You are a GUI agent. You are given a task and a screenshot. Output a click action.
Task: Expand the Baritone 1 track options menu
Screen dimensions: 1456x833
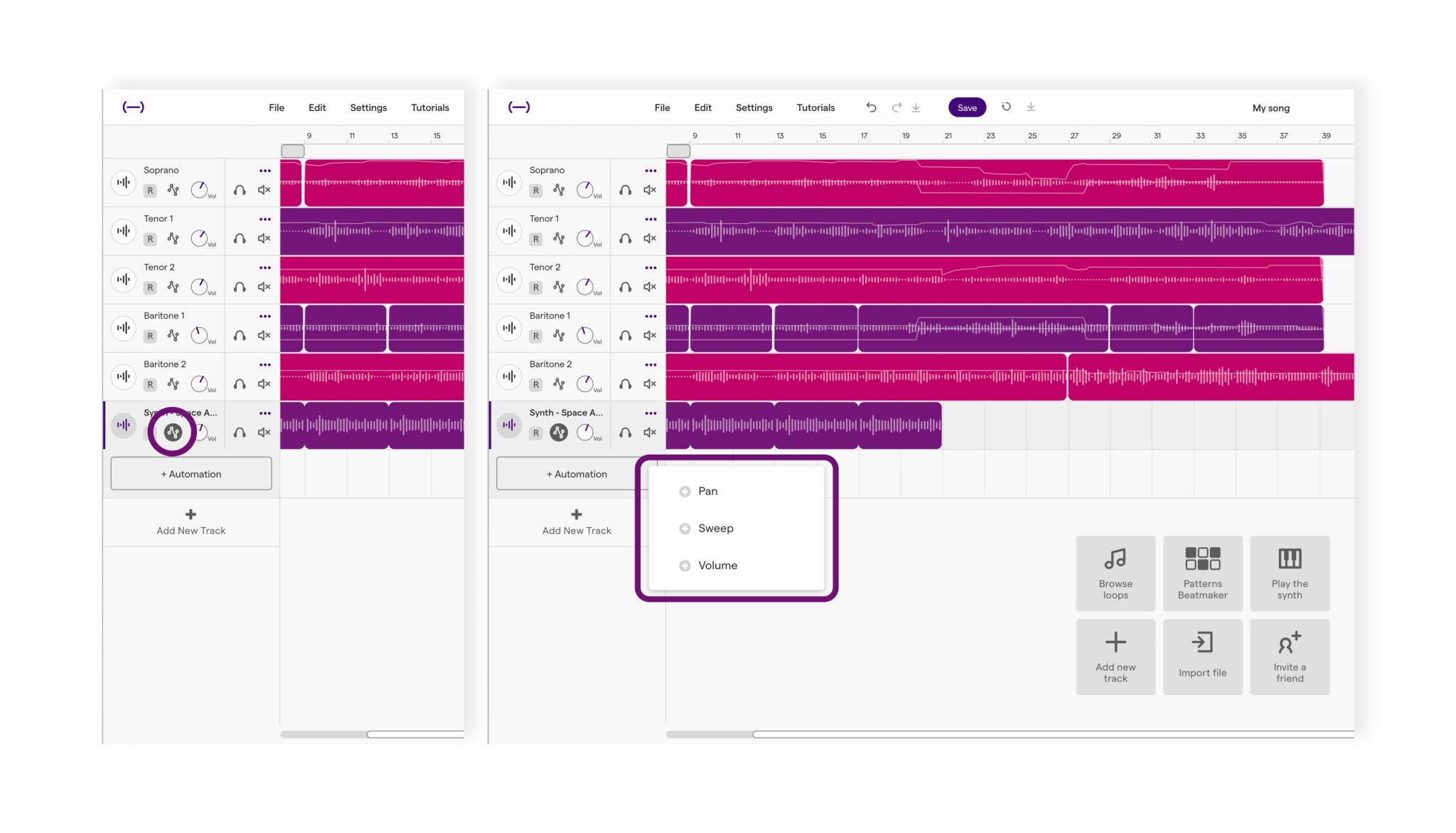649,316
